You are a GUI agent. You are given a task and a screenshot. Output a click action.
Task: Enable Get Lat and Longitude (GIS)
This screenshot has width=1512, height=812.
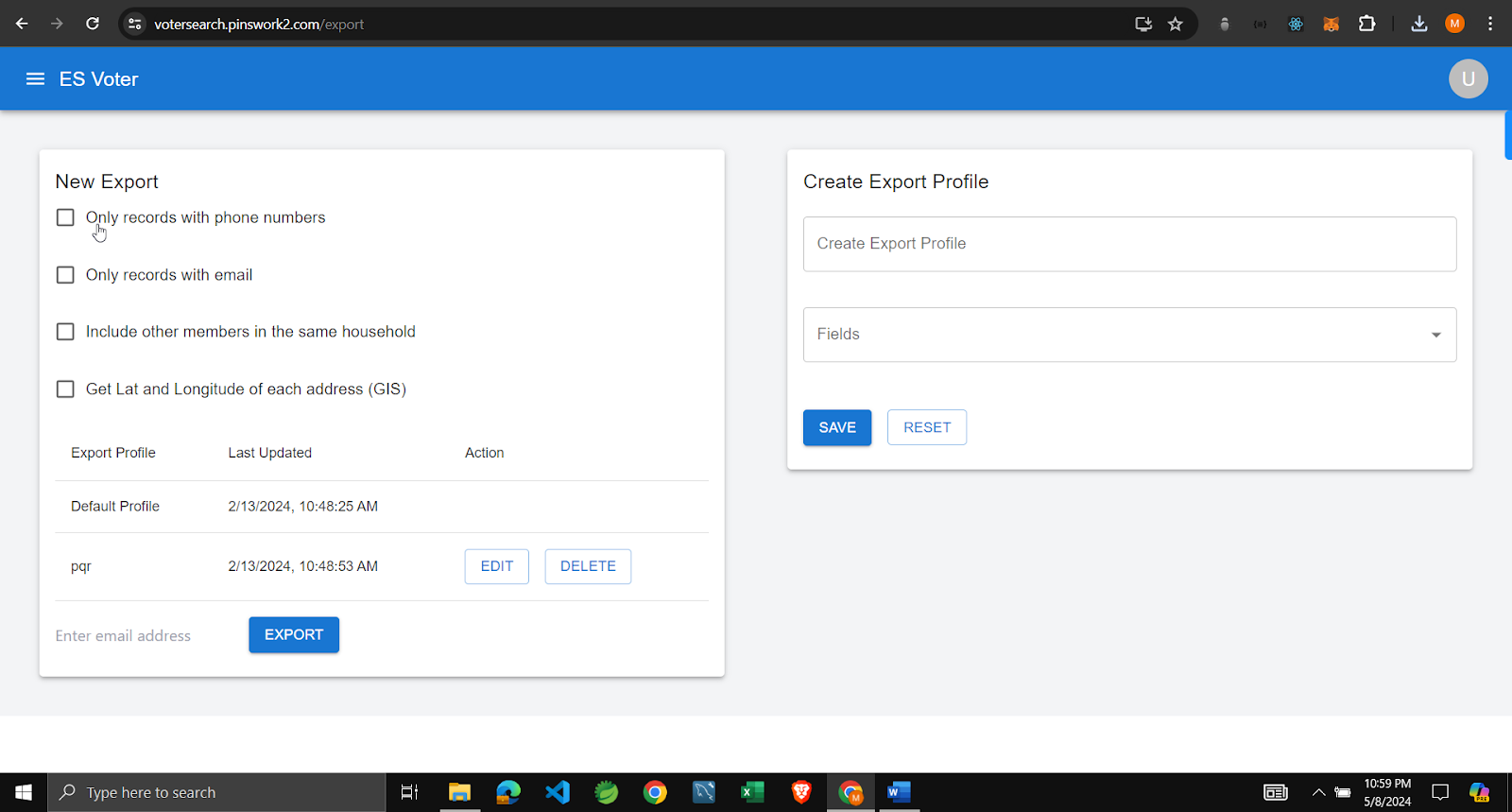pos(65,389)
